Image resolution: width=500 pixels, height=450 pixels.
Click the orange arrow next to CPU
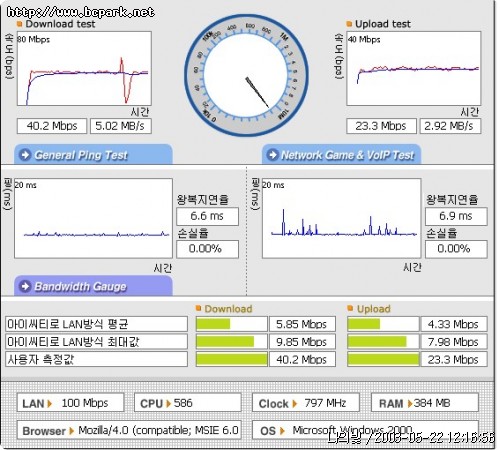coord(168,404)
